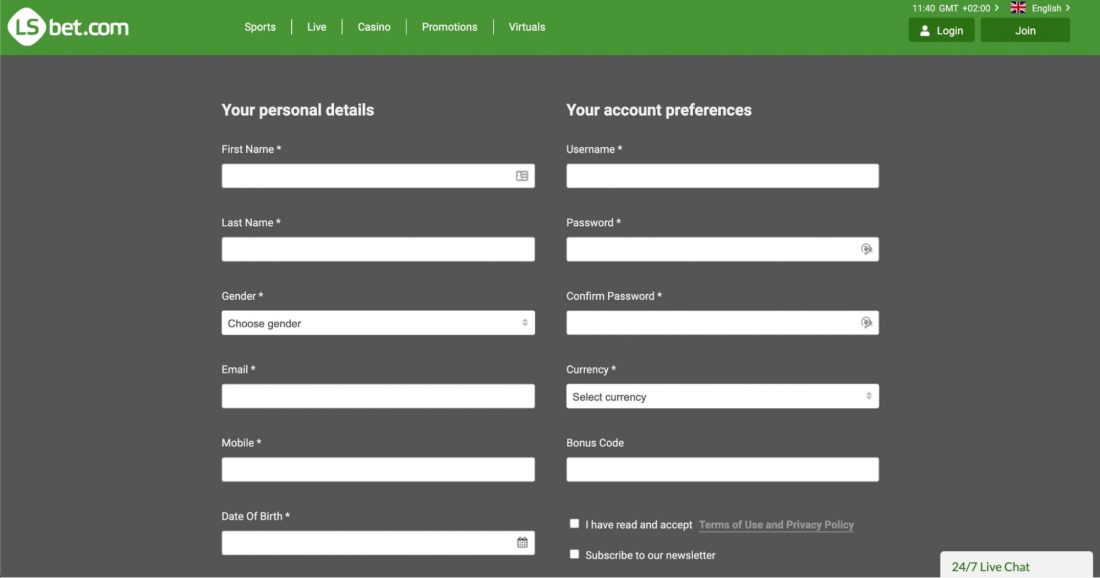Click the Last Name input field
This screenshot has height=578, width=1100.
[x=378, y=249]
